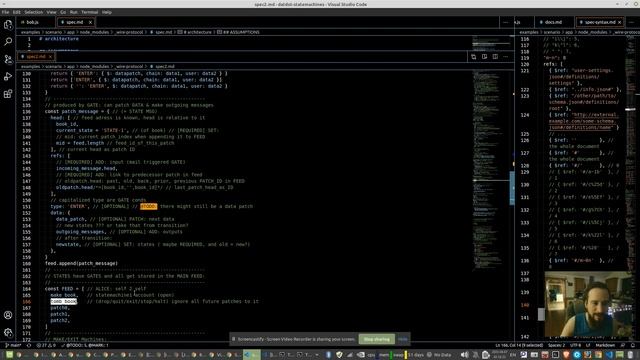The image size is (640, 360).
Task: Open errors and warnings count in status bar
Action: pos(46,345)
